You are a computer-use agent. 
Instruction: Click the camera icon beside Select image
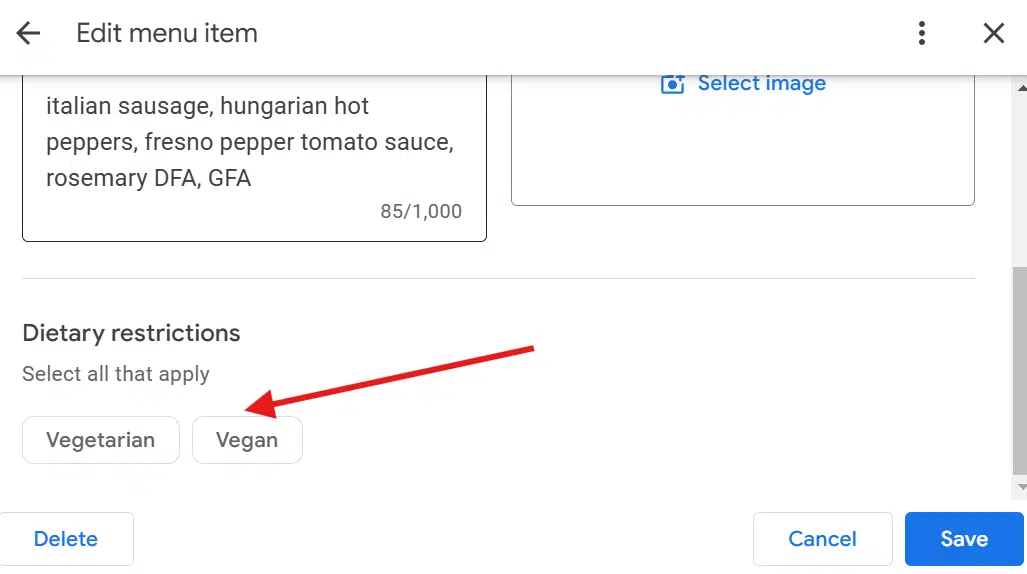point(673,84)
